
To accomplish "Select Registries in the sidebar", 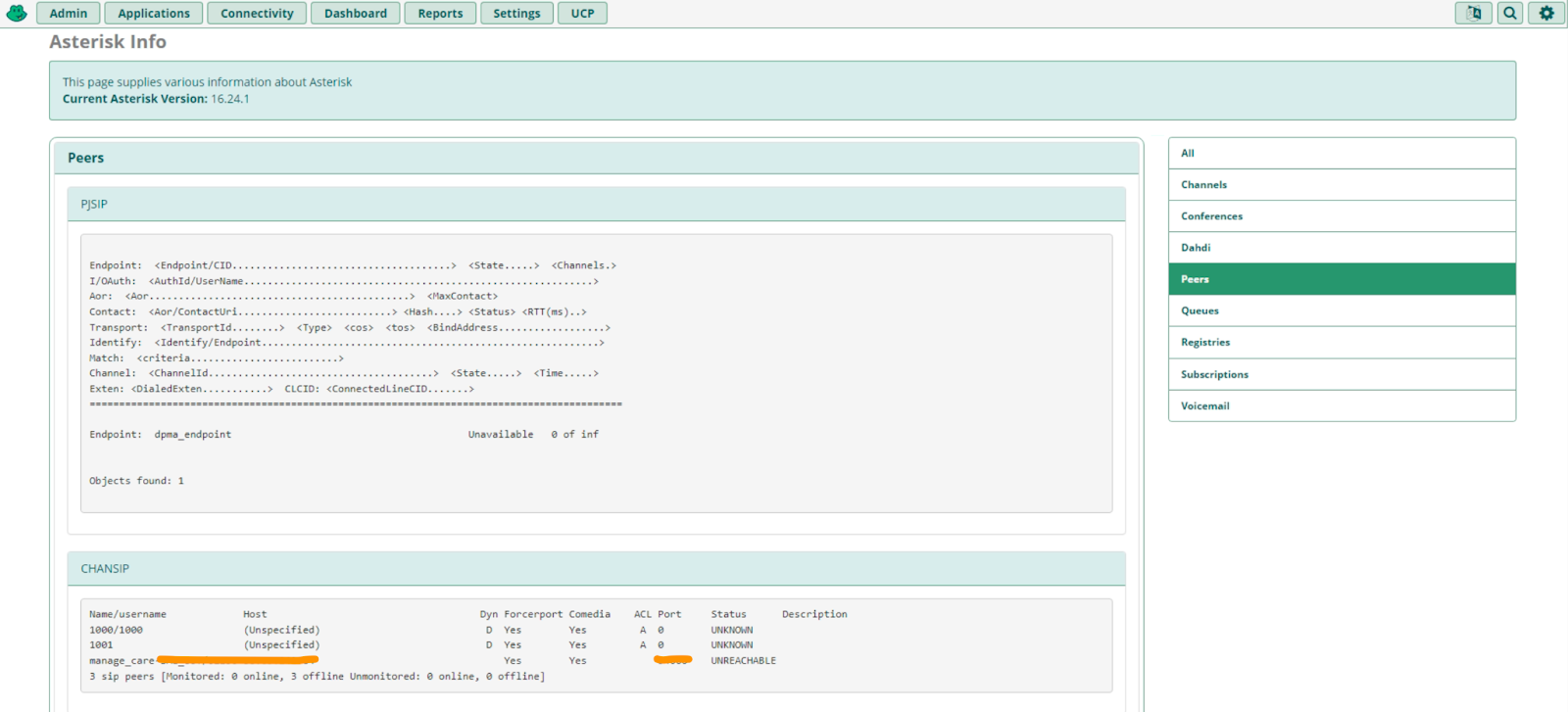I will [x=1342, y=342].
